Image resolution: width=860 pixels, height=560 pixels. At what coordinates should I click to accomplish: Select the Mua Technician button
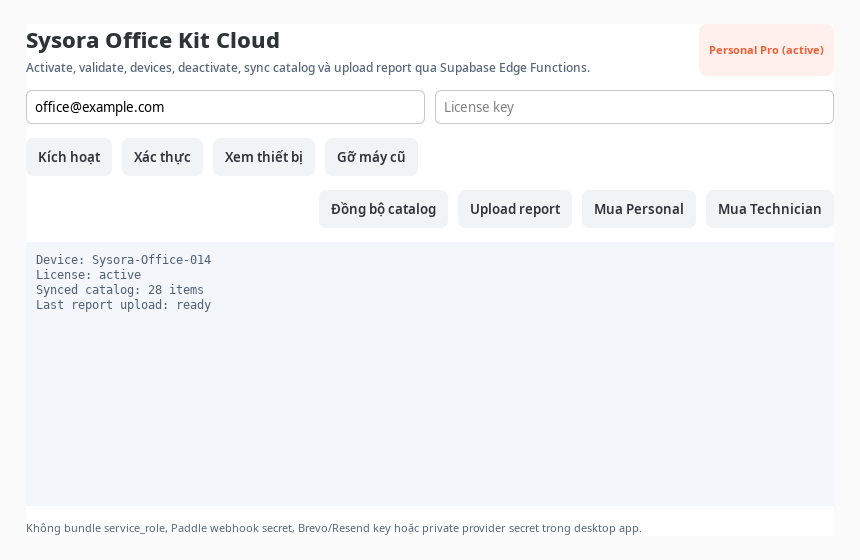[x=770, y=209]
